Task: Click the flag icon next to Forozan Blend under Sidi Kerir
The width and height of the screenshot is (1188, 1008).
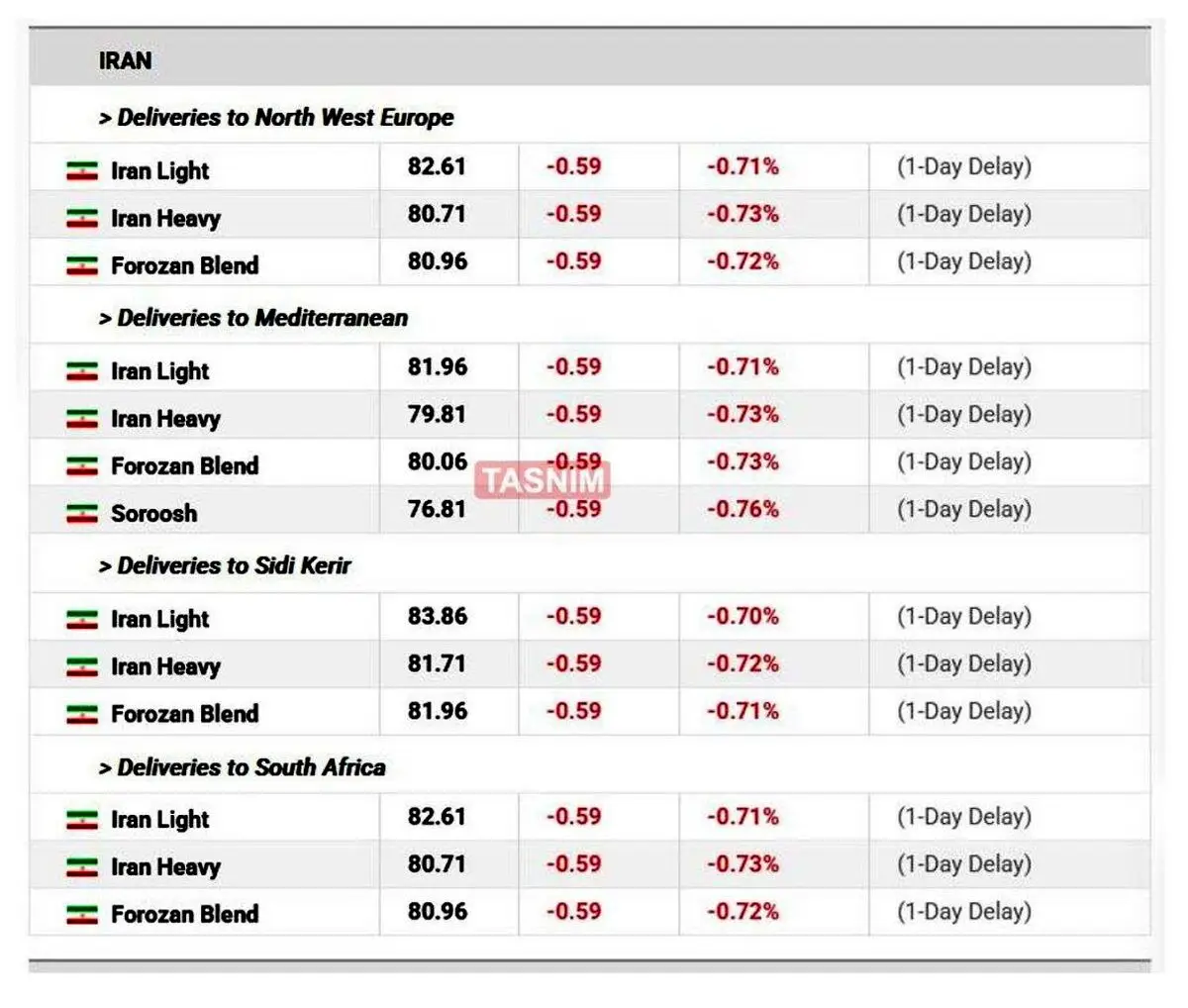Action: click(82, 714)
